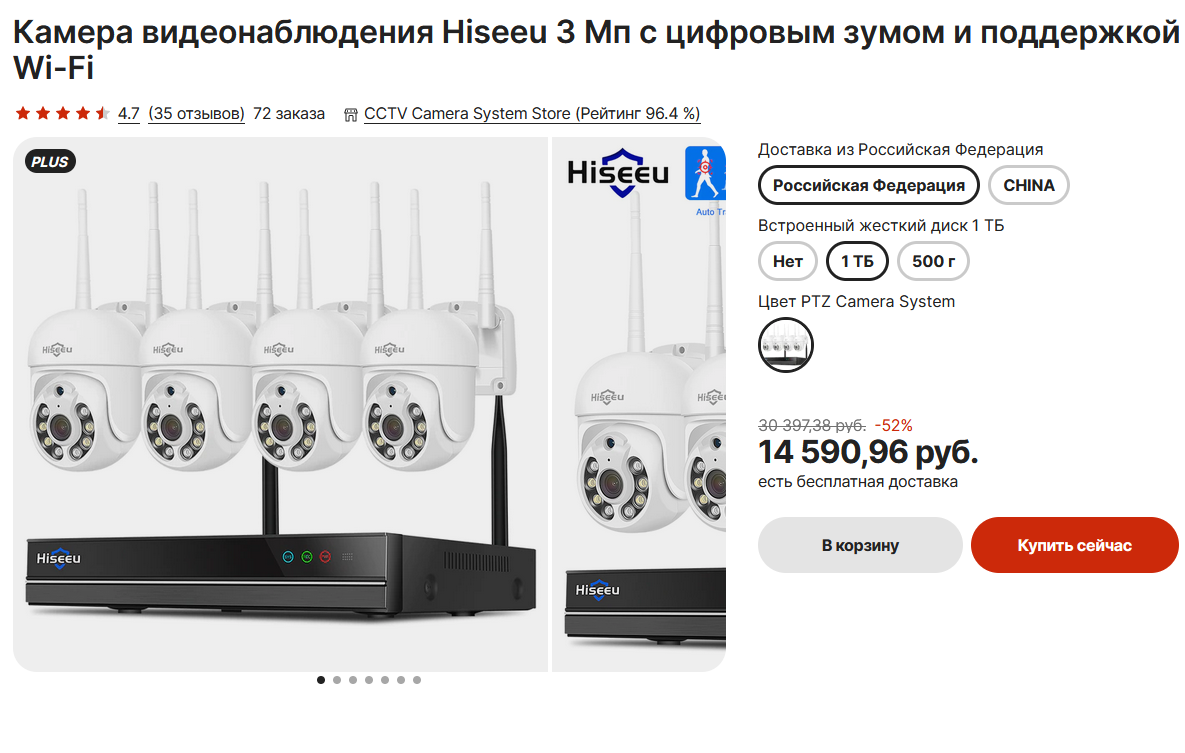Choose the Нет hard disk option
The width and height of the screenshot is (1185, 753).
[x=787, y=261]
